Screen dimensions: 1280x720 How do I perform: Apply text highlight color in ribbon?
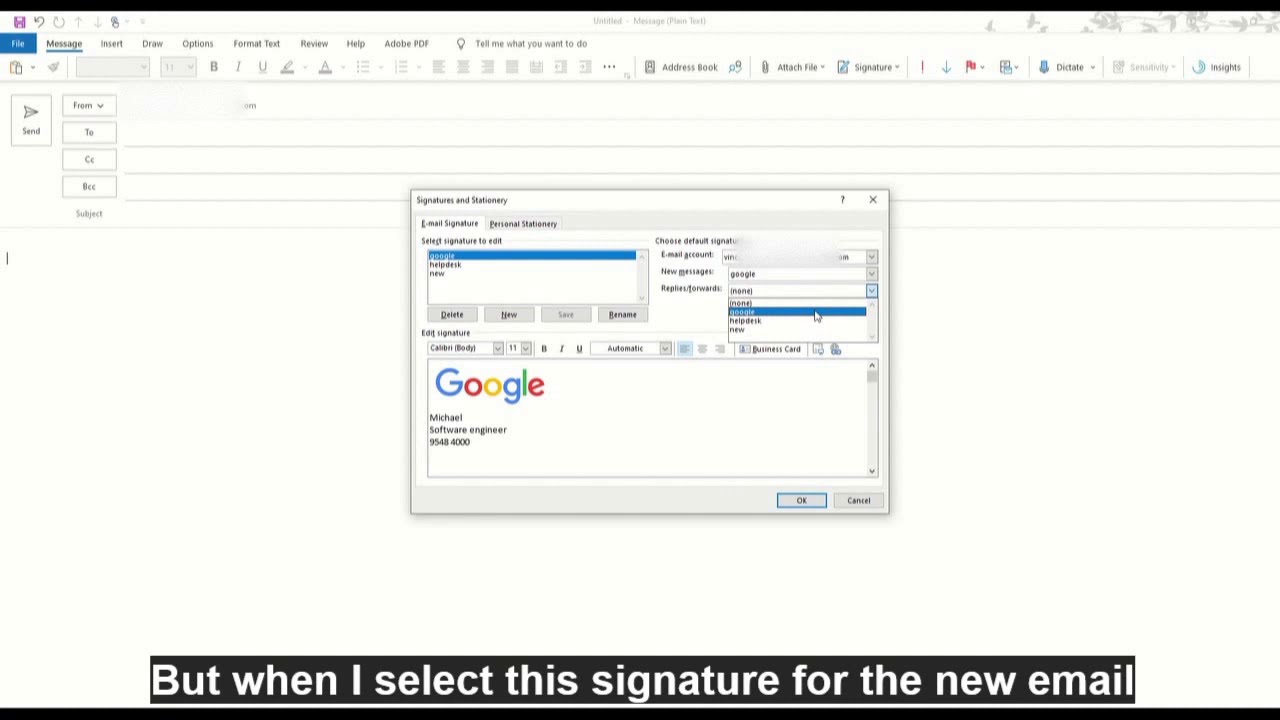[288, 67]
